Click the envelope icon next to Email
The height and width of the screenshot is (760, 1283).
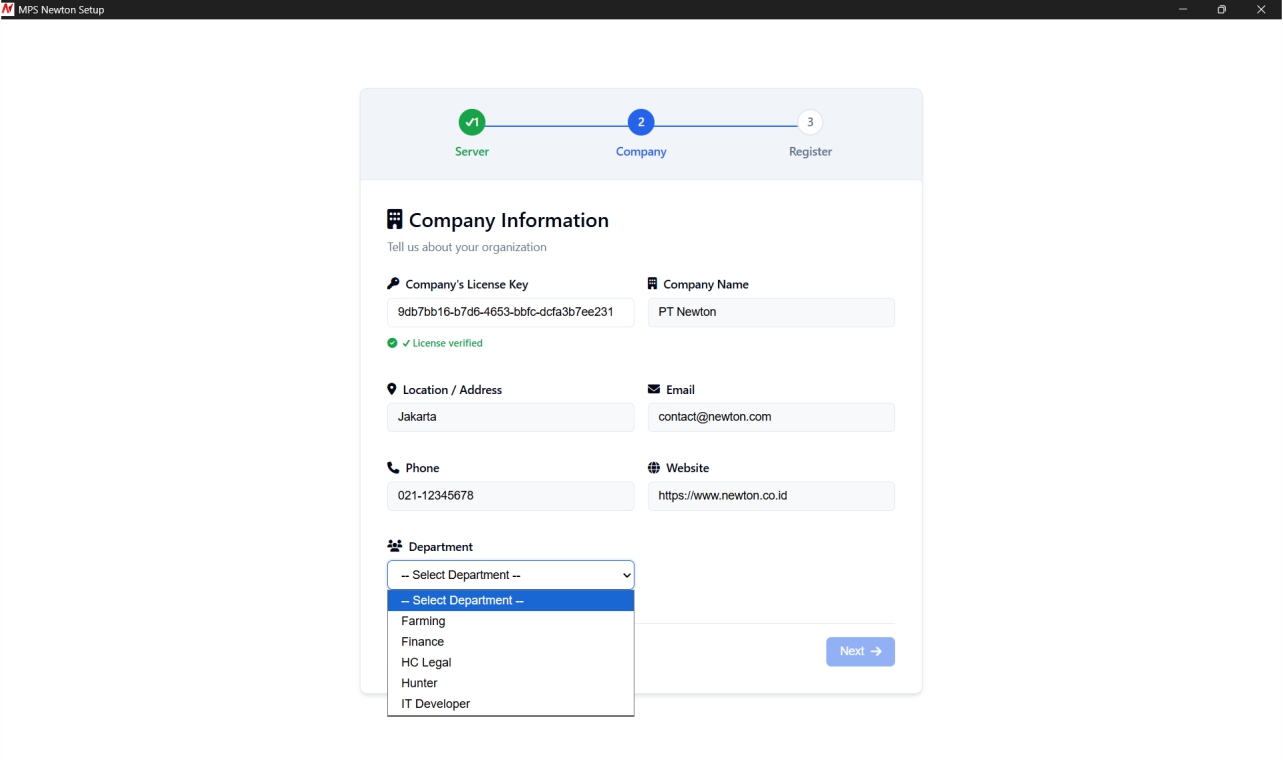click(654, 389)
